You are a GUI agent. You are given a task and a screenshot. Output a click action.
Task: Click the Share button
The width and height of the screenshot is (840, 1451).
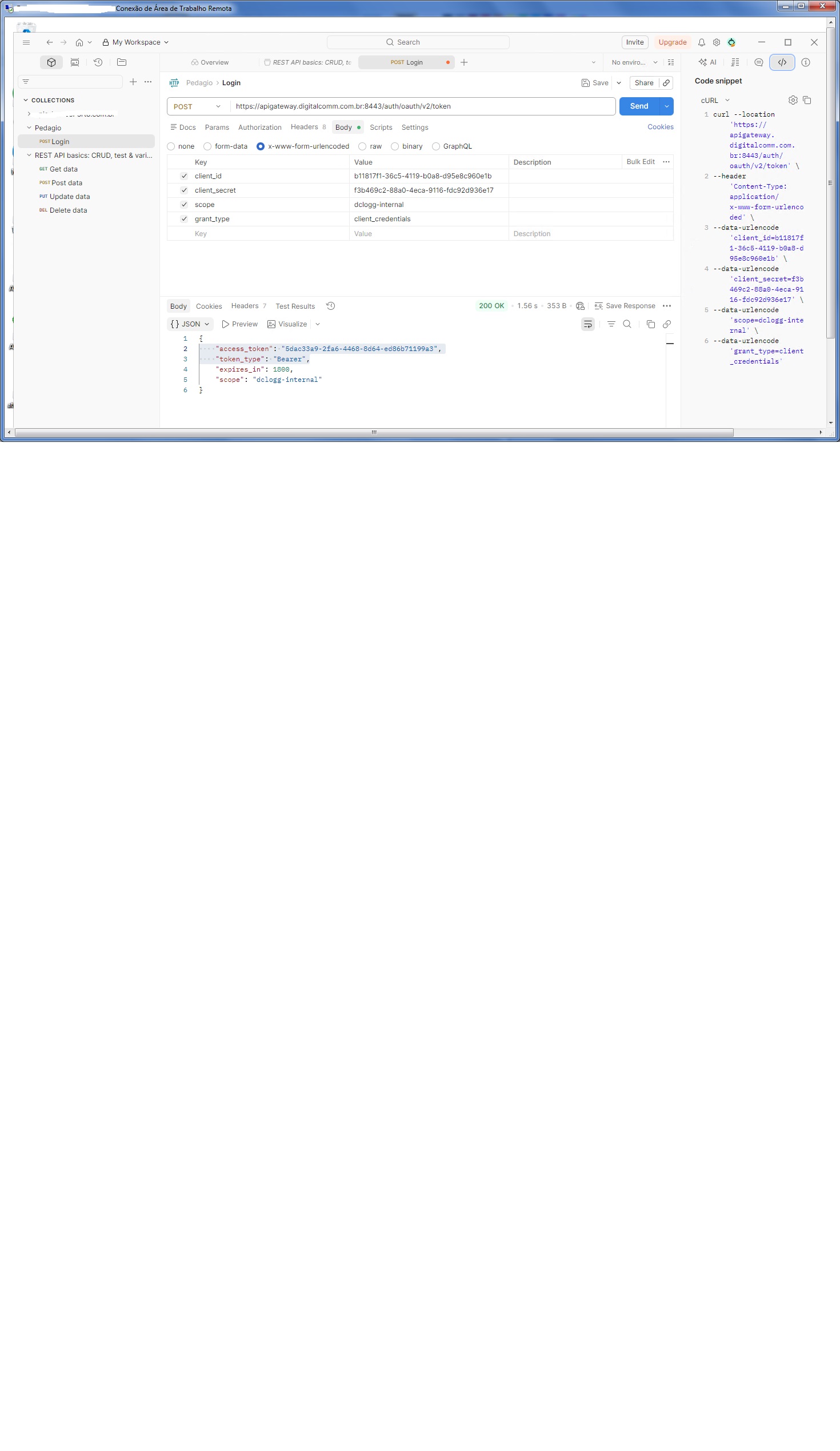coord(645,83)
